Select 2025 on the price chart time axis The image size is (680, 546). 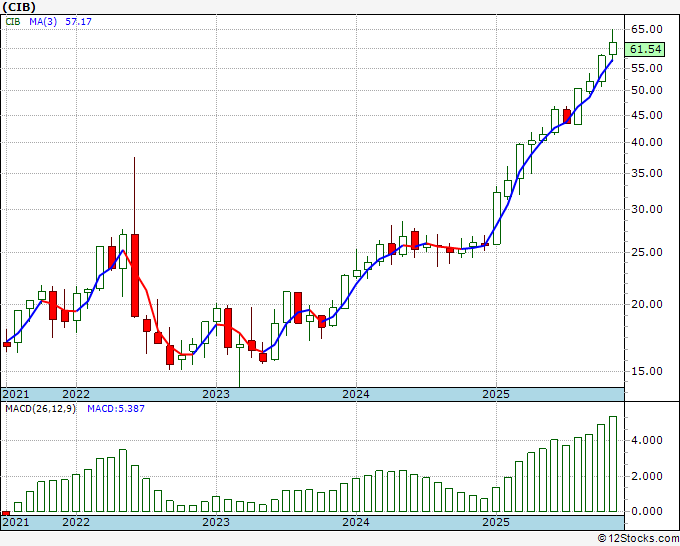point(496,394)
